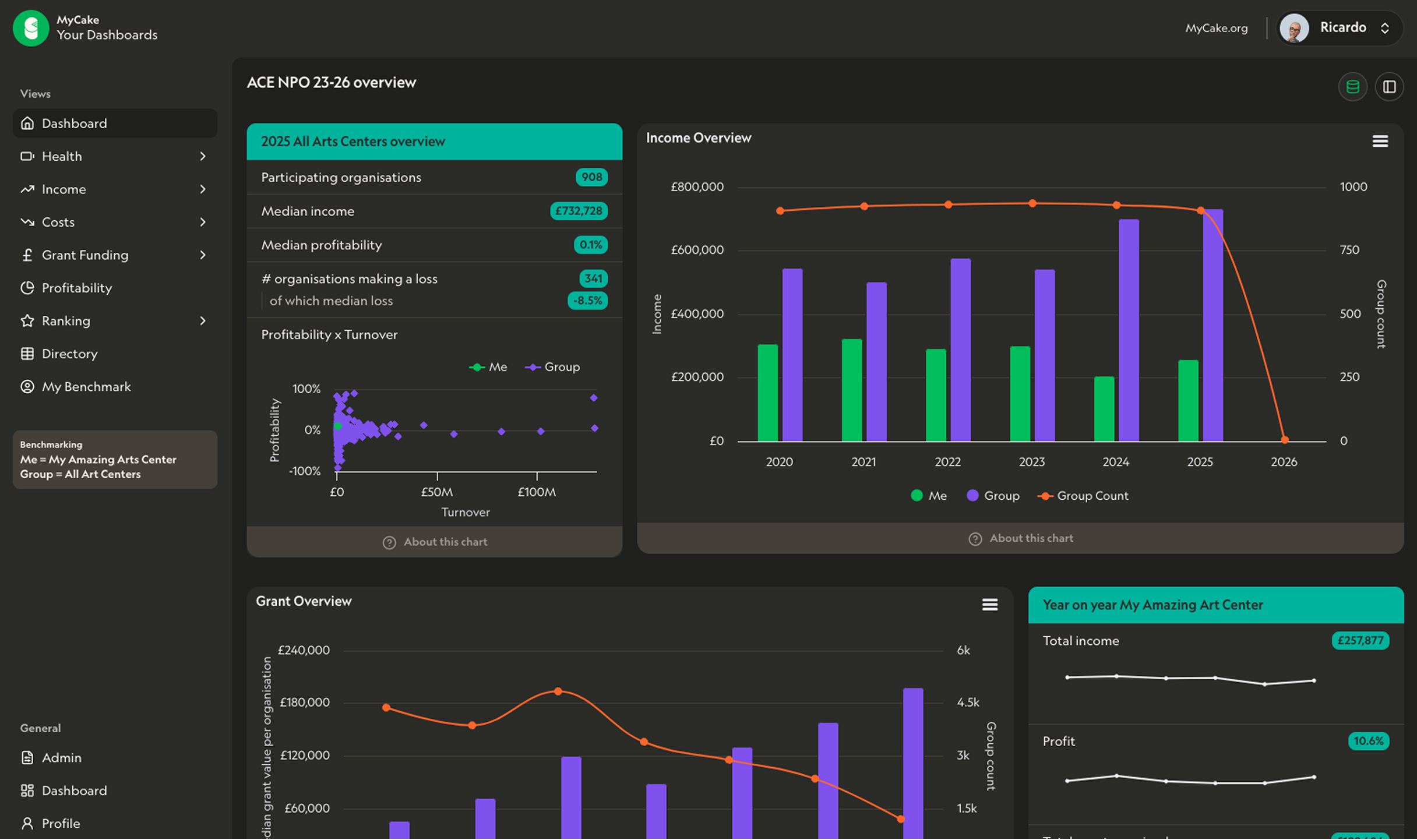Open the Profitability view
The width and height of the screenshot is (1417, 840).
click(115, 288)
